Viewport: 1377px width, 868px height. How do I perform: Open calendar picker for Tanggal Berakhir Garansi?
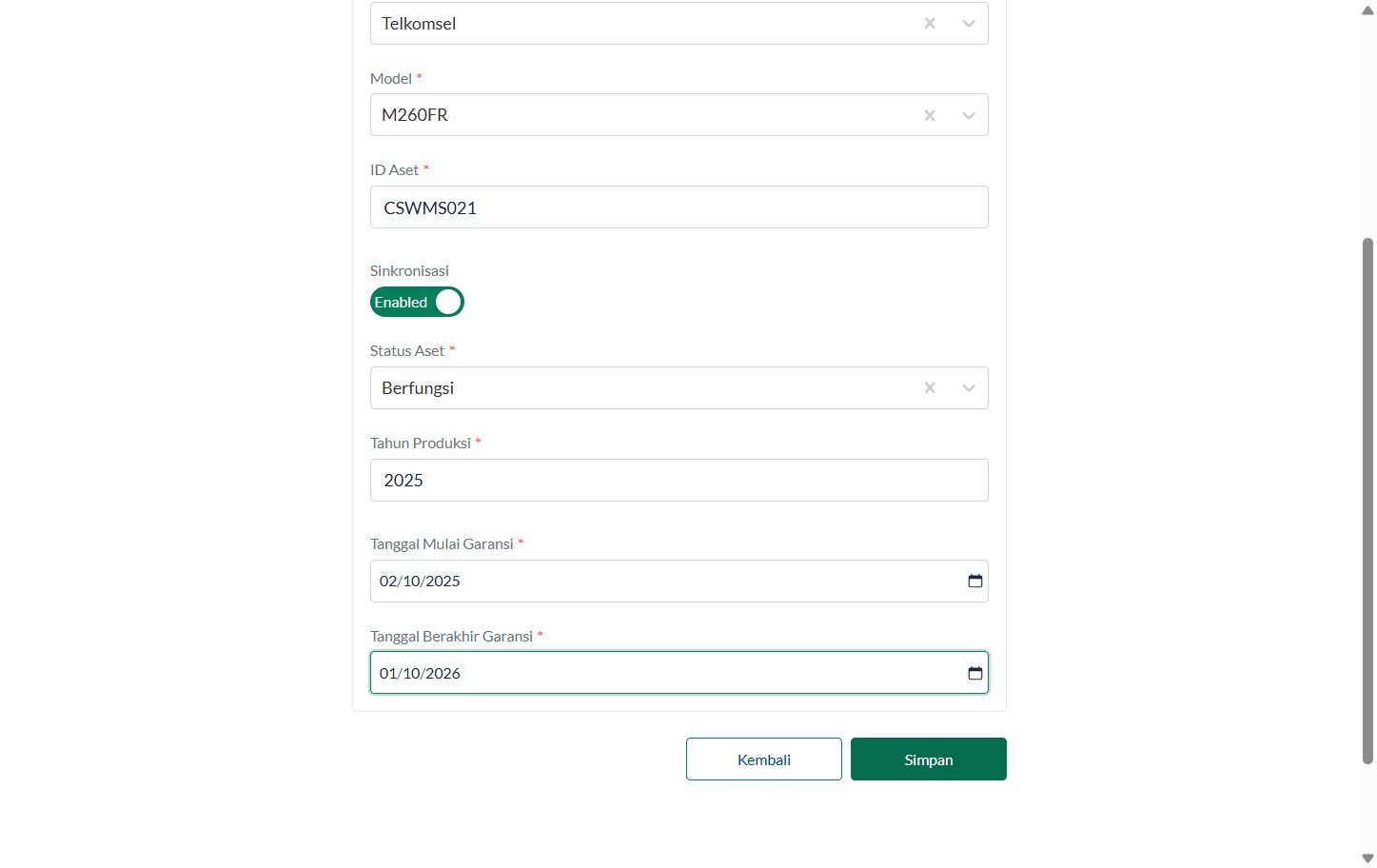[x=974, y=673]
